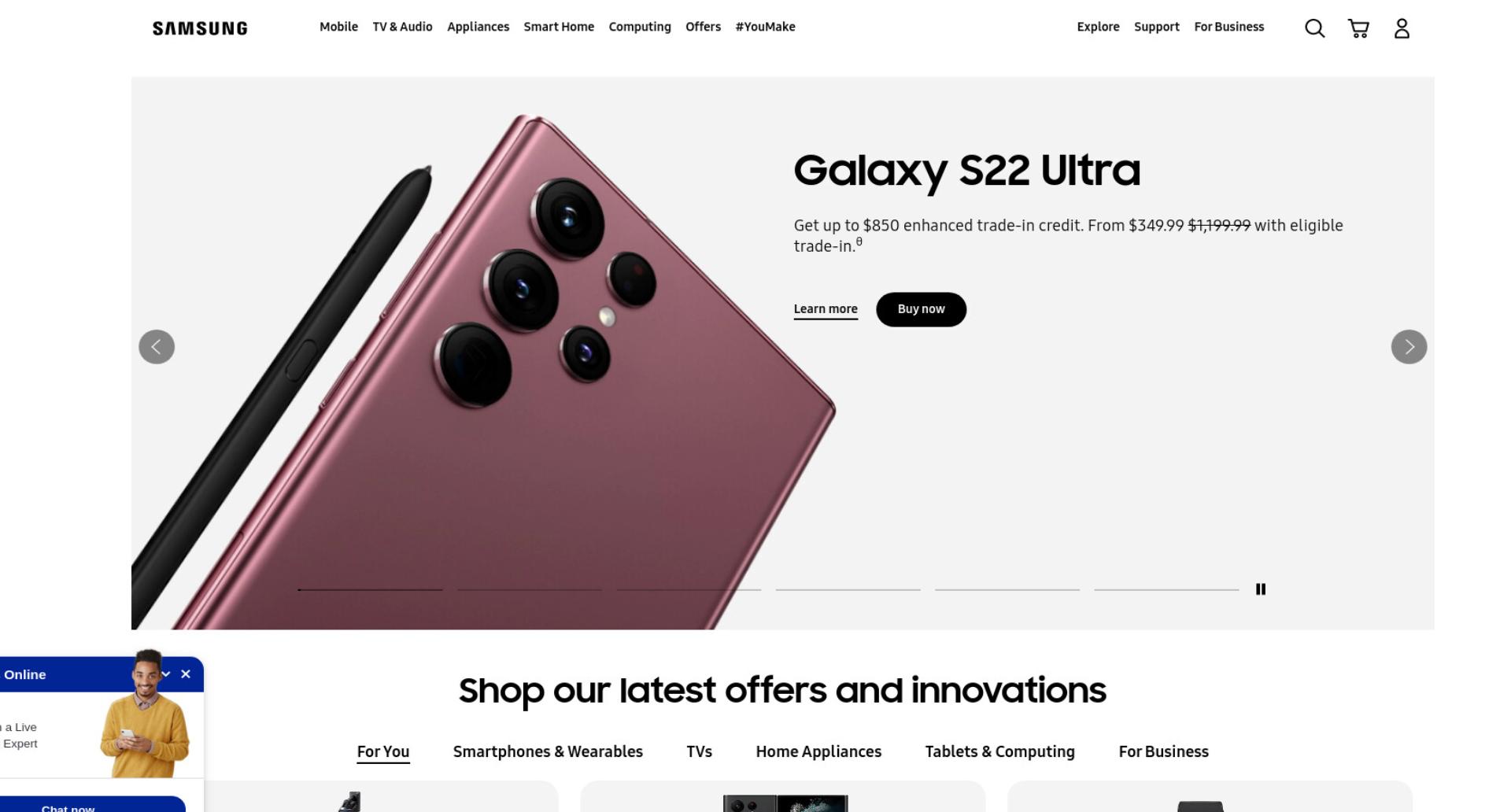Image resolution: width=1511 pixels, height=812 pixels.
Task: Click Learn more for Galaxy S22 Ultra
Action: pos(826,309)
